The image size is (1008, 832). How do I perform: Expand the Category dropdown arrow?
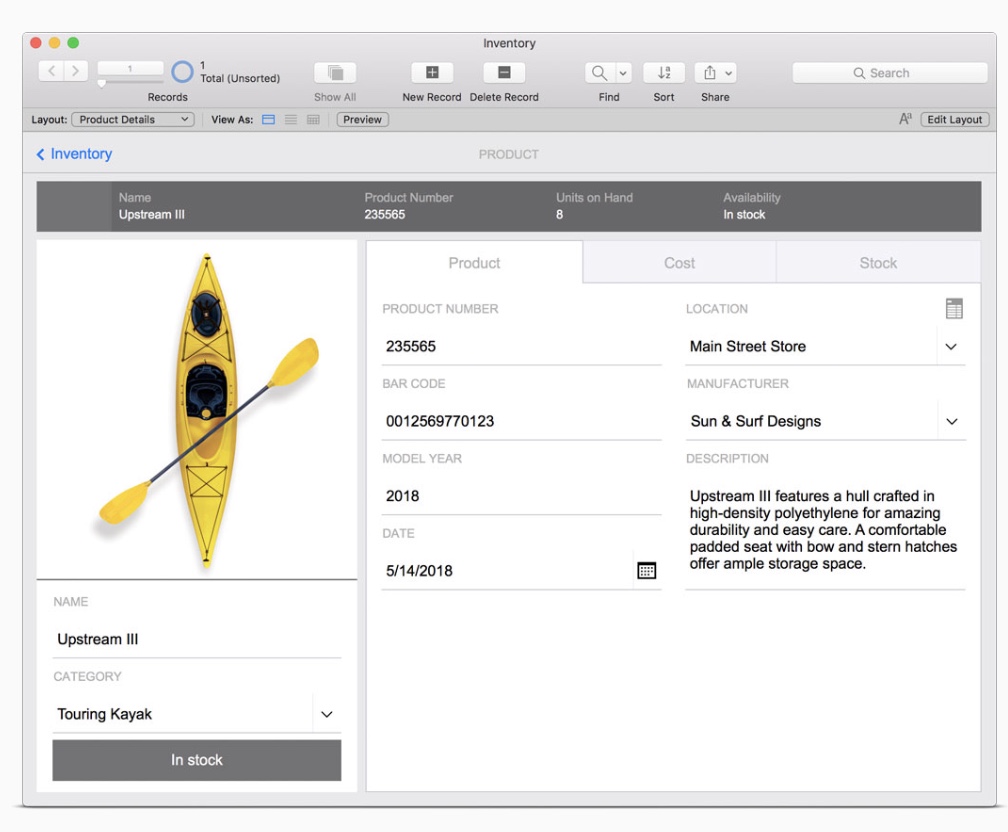tap(326, 715)
